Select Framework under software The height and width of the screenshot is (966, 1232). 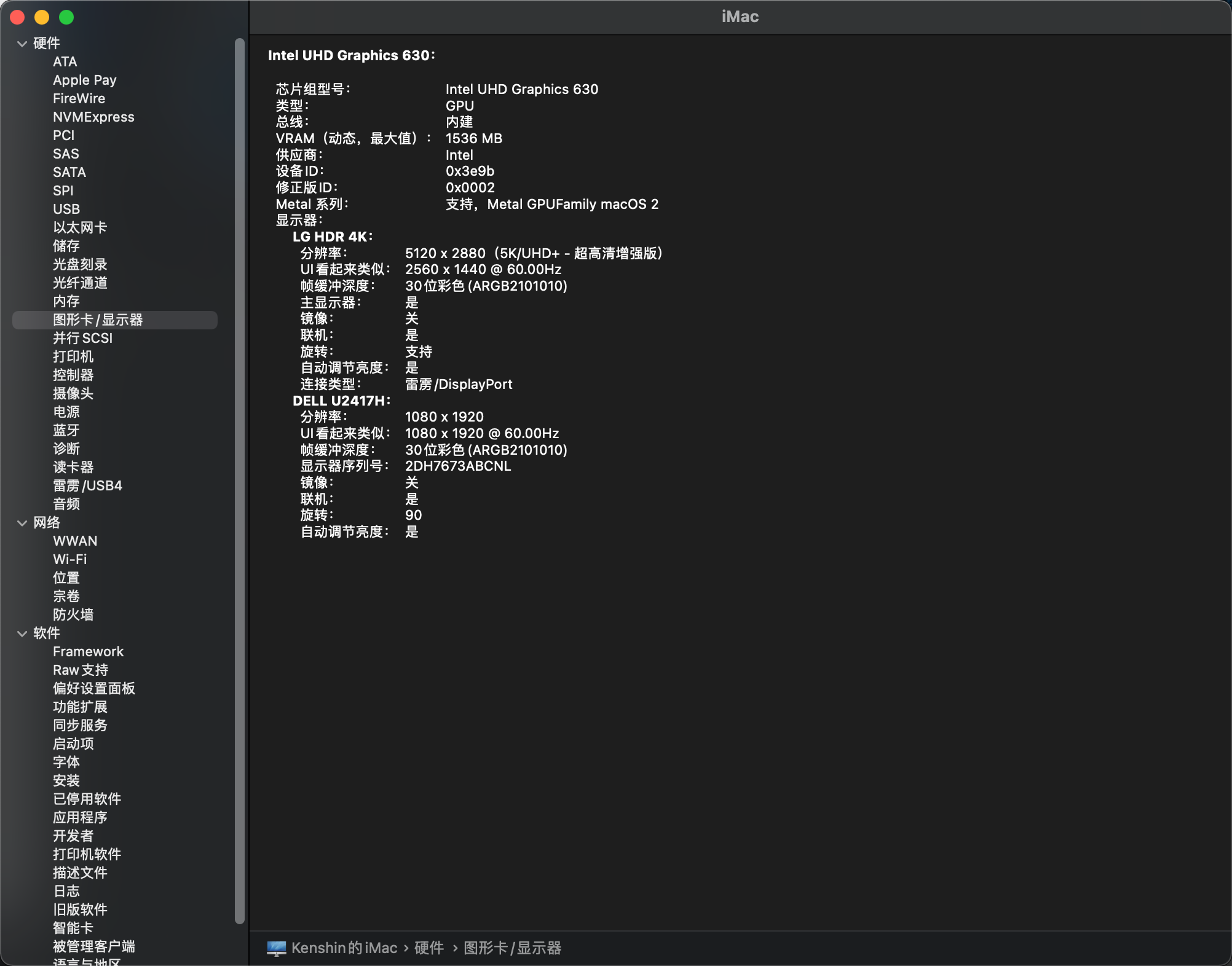click(x=88, y=652)
